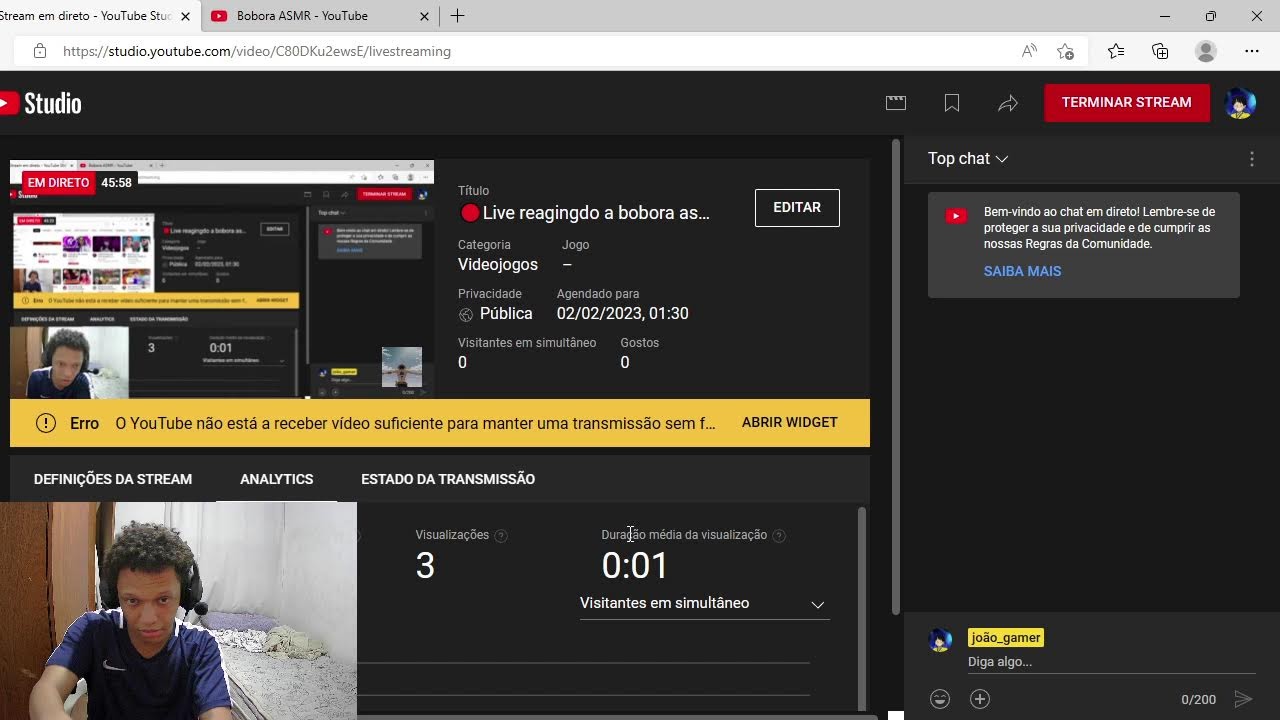The height and width of the screenshot is (720, 1280).
Task: Open the emoji picker in chat
Action: pyautogui.click(x=940, y=699)
